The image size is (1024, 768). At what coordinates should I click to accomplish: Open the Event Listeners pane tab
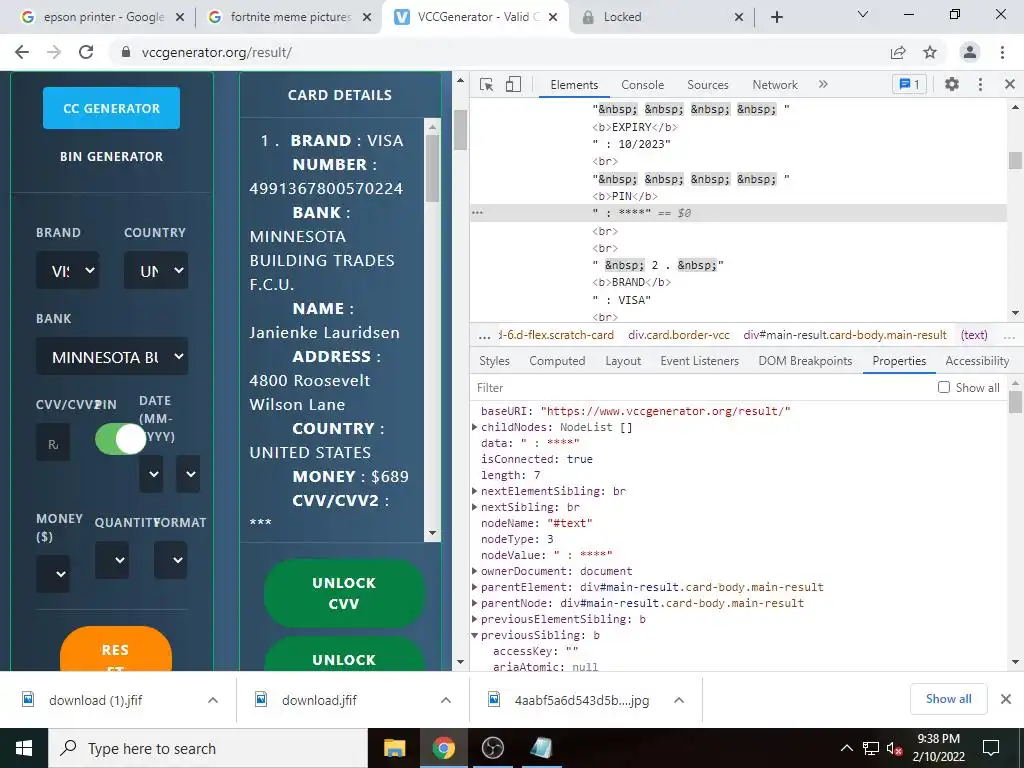699,360
